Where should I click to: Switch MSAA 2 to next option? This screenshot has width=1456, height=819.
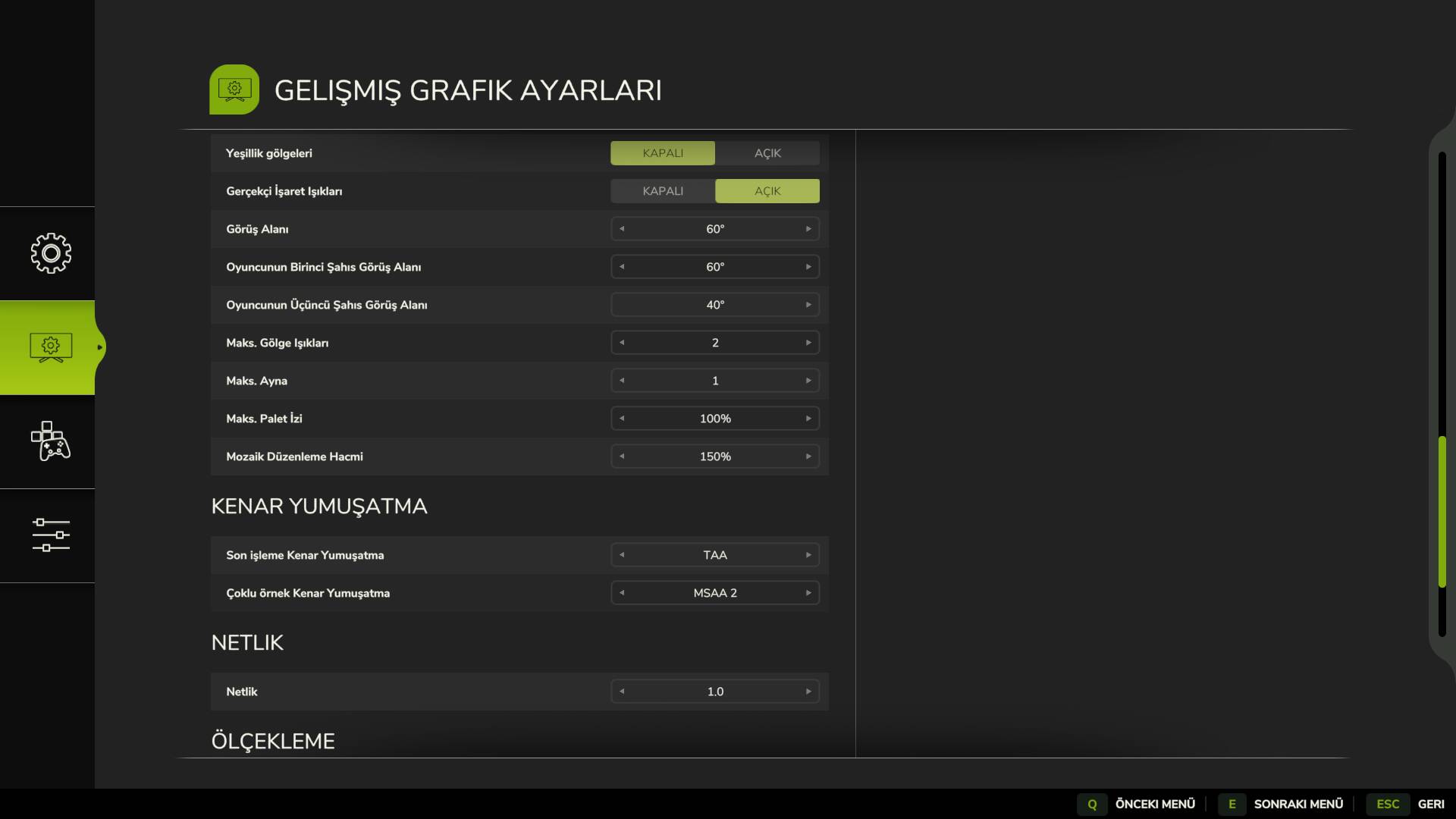pos(808,593)
